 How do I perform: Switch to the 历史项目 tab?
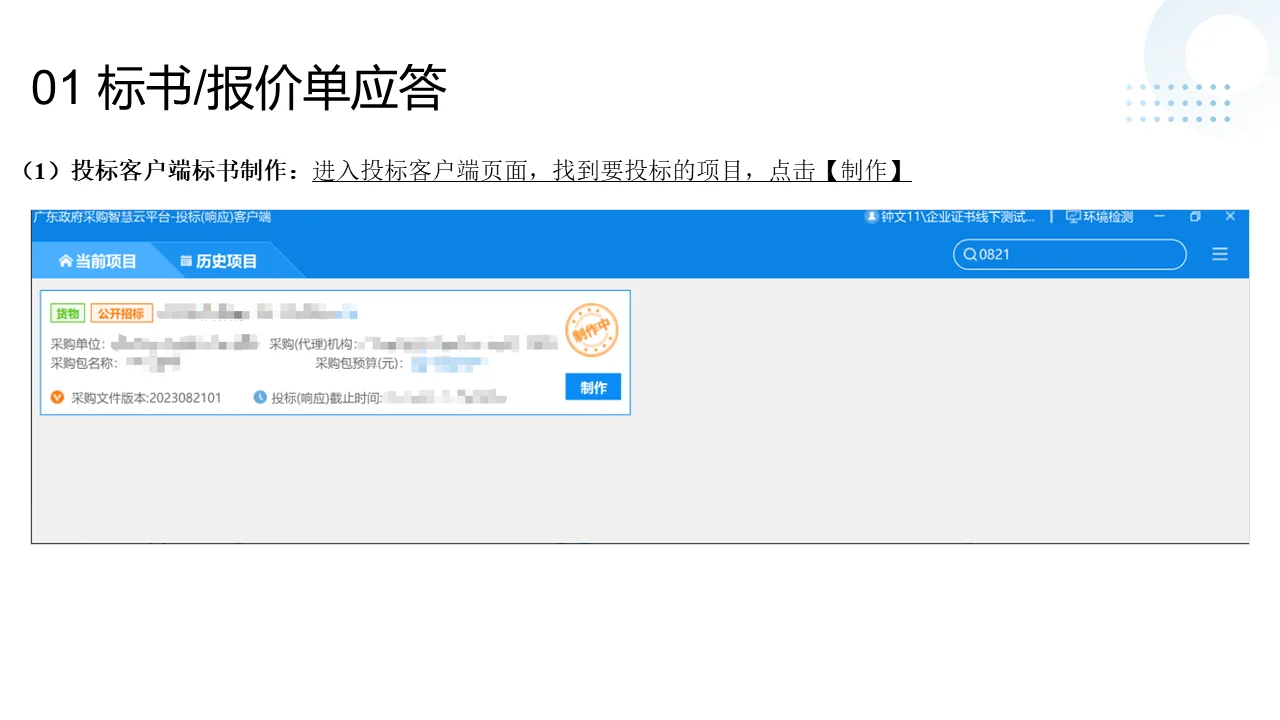click(x=226, y=260)
